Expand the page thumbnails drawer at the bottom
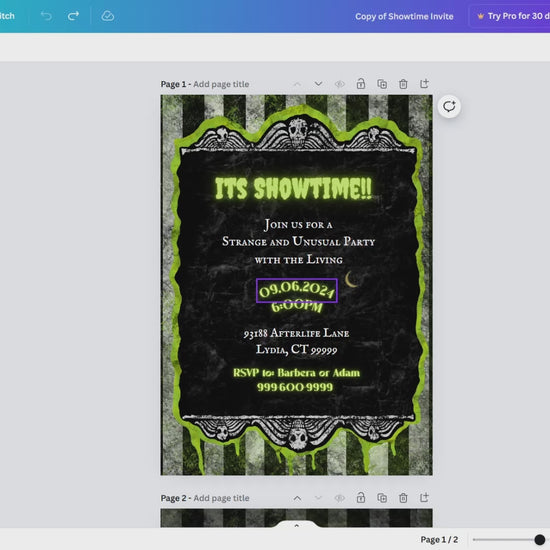Viewport: 550px width, 550px height. (297, 525)
